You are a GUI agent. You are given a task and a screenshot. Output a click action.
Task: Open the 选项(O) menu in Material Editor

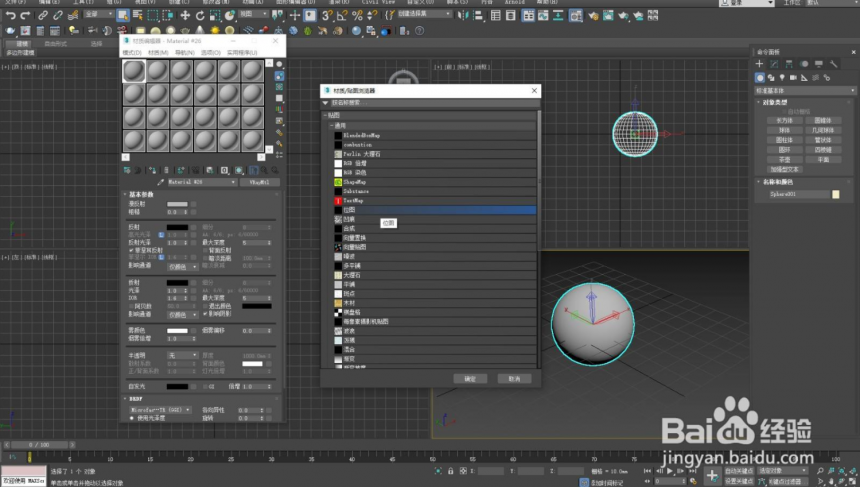pyautogui.click(x=211, y=53)
